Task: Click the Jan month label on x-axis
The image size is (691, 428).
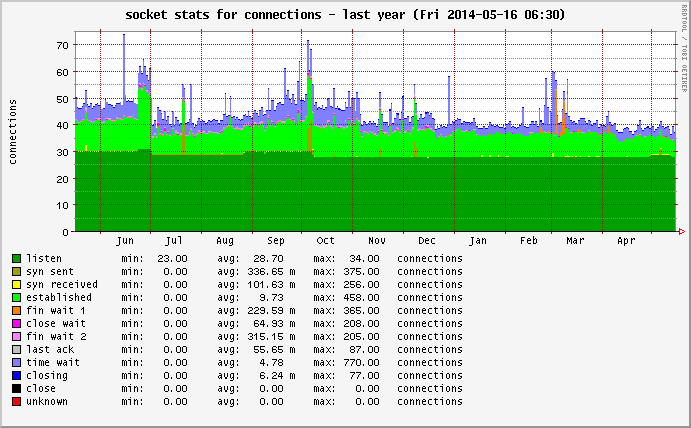Action: pyautogui.click(x=478, y=241)
